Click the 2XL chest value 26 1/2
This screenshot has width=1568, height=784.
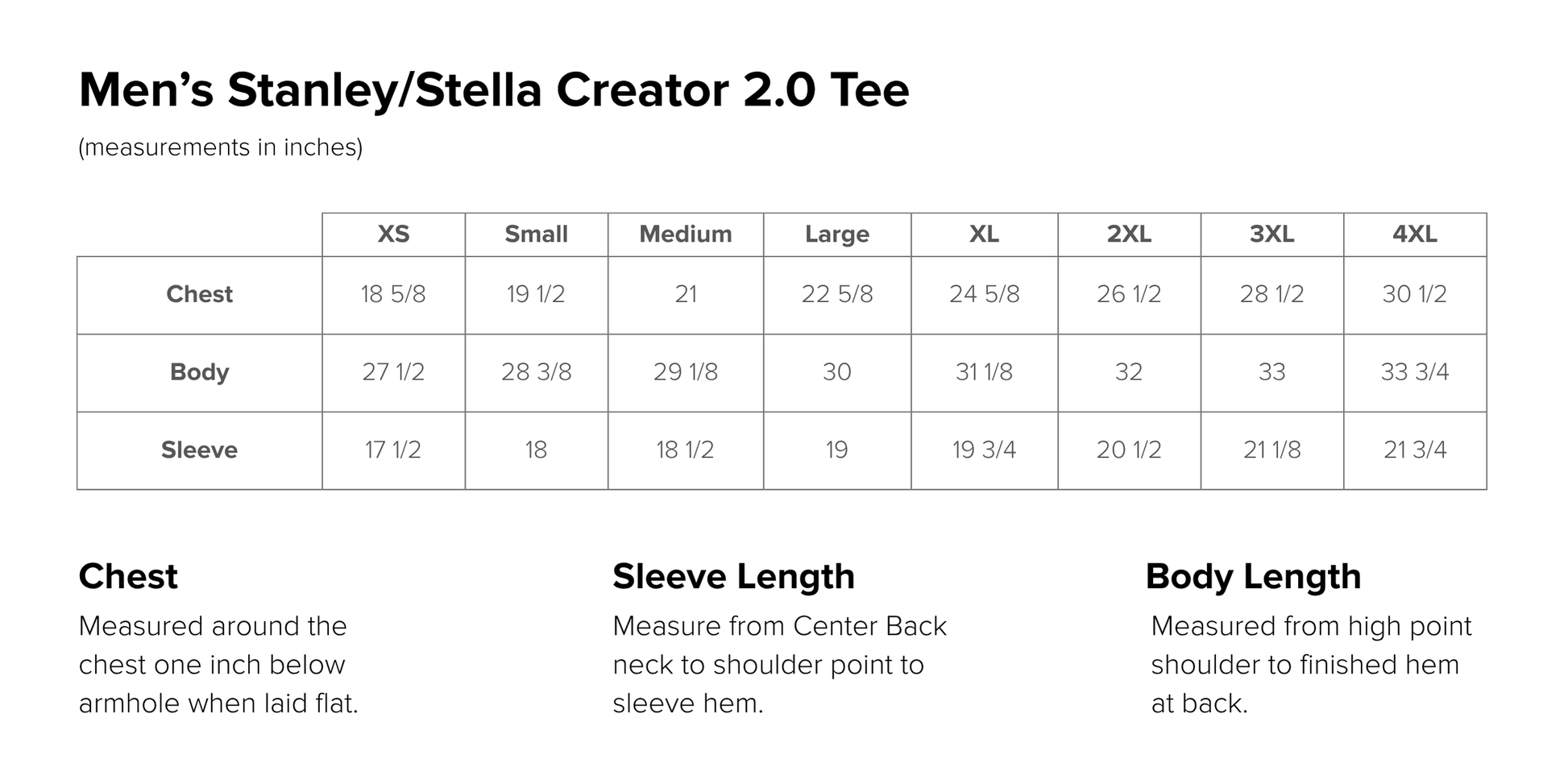pyautogui.click(x=1129, y=295)
